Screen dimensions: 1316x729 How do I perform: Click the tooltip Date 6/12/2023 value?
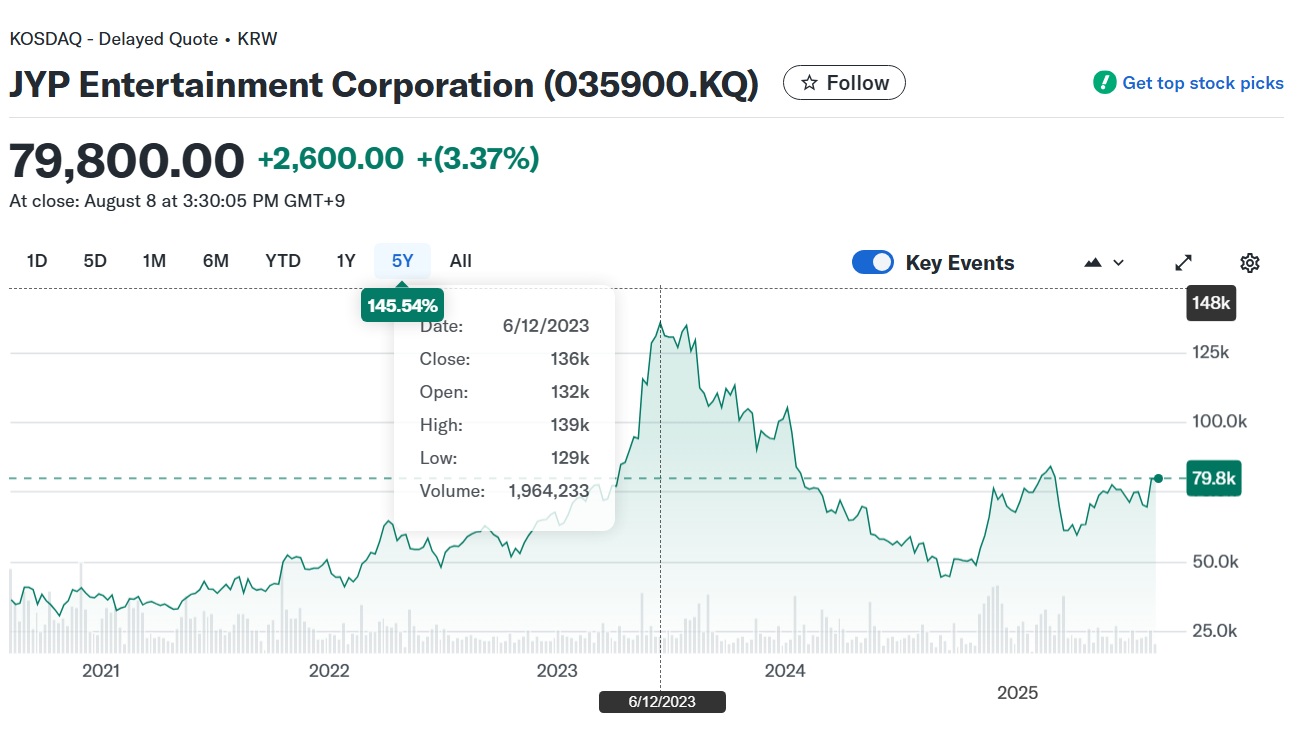click(x=546, y=326)
